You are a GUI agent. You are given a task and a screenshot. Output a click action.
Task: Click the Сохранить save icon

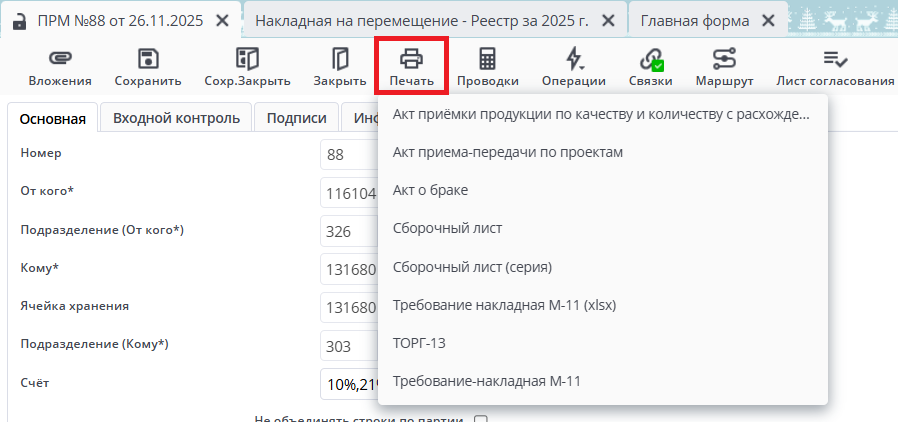click(148, 59)
